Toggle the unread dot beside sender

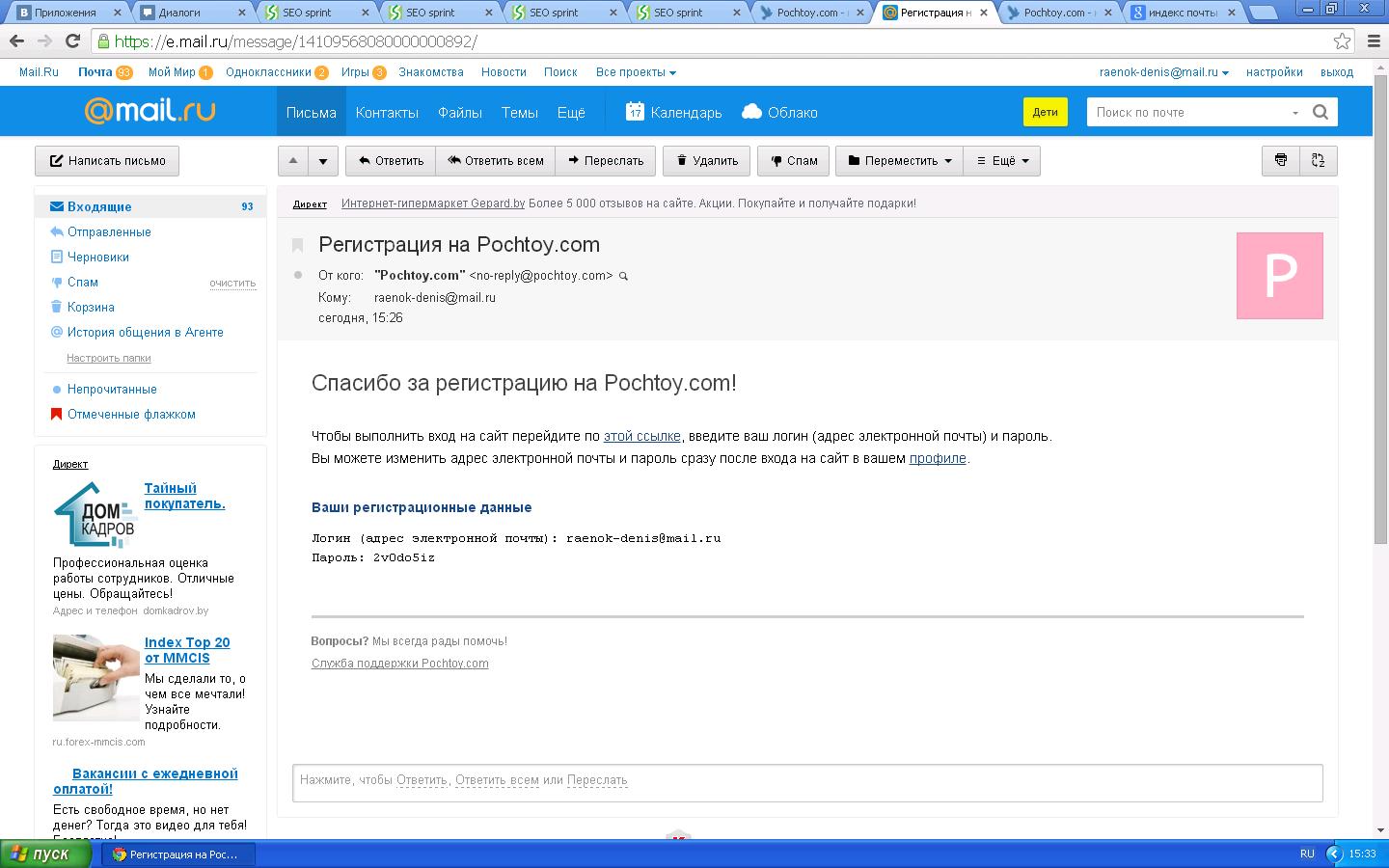pyautogui.click(x=298, y=275)
